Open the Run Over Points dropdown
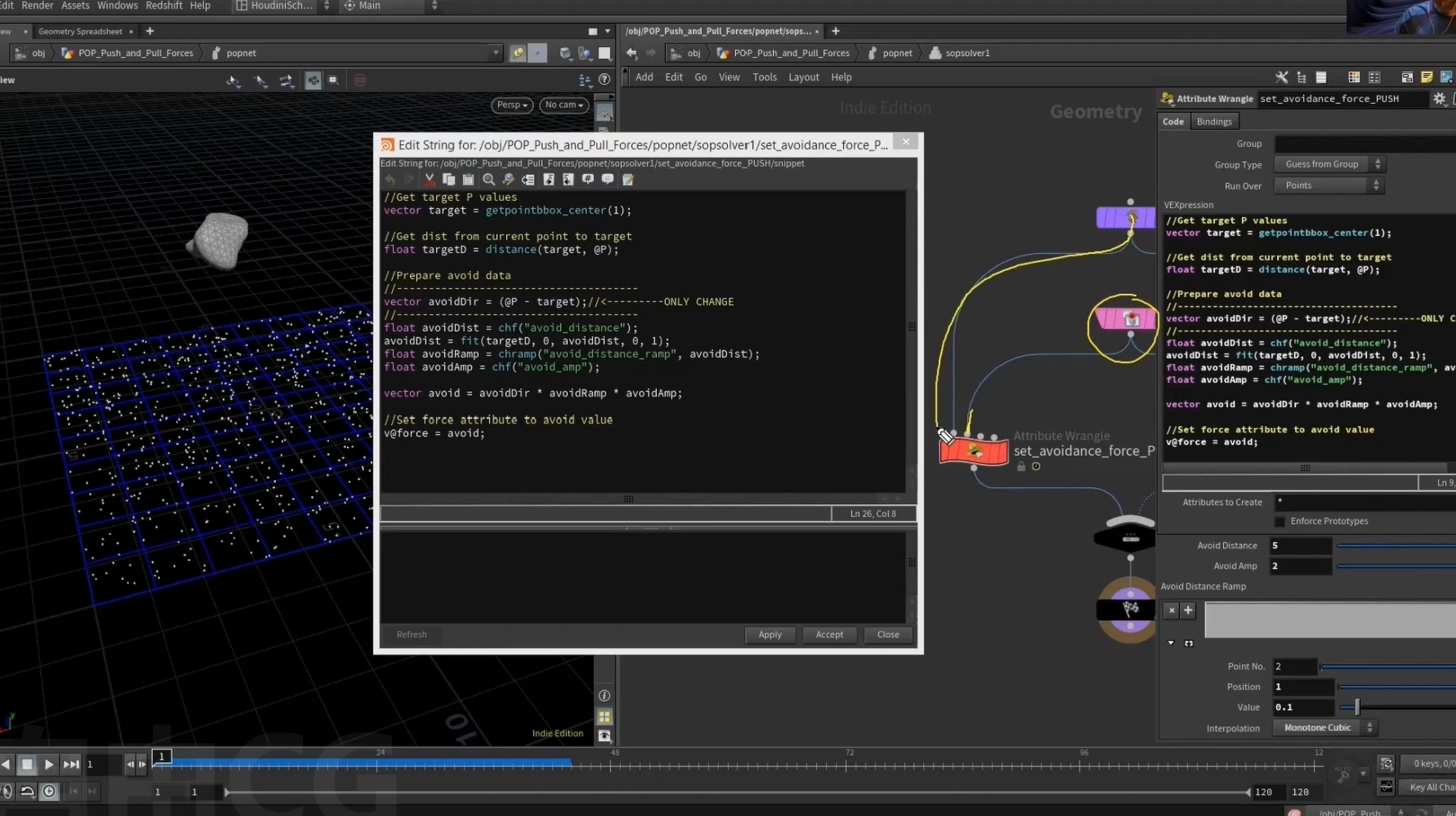This screenshot has height=816, width=1456. [1328, 185]
